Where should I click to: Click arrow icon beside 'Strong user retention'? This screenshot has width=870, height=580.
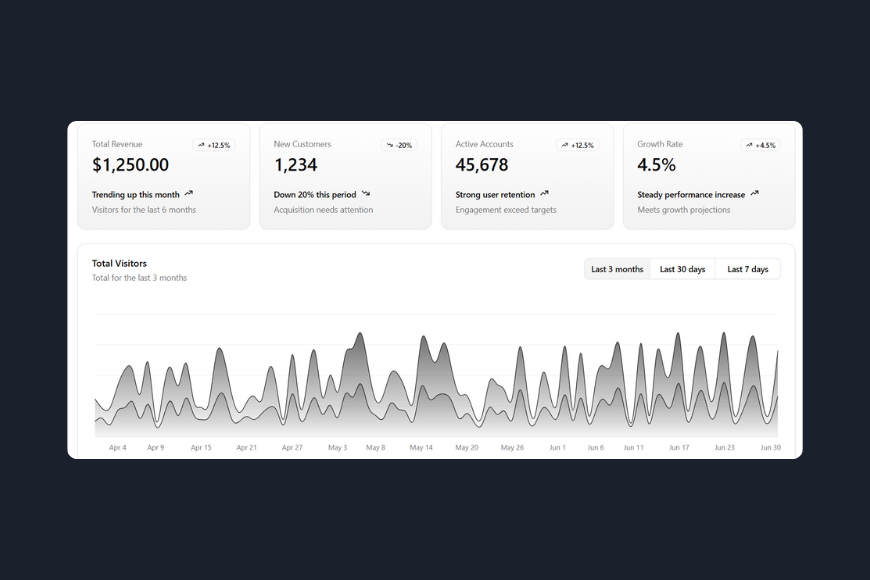(x=544, y=194)
